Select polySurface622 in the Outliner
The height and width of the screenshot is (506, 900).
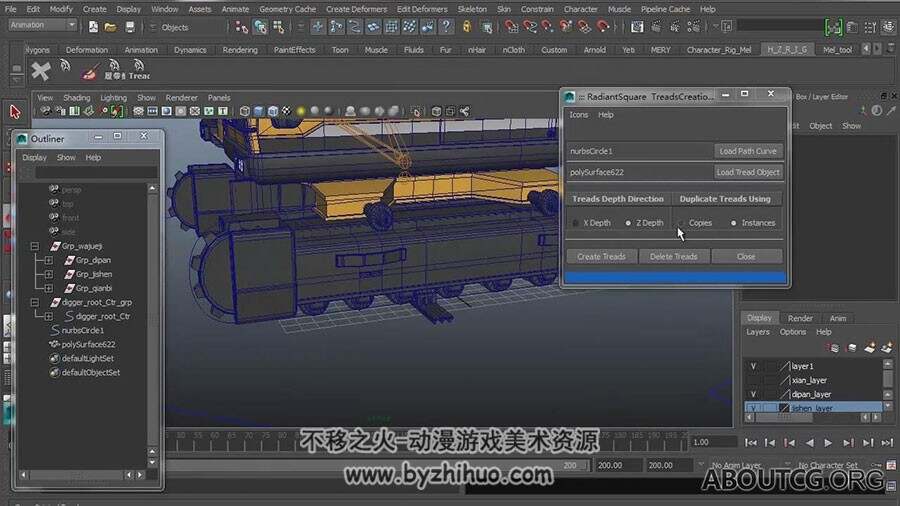88,344
